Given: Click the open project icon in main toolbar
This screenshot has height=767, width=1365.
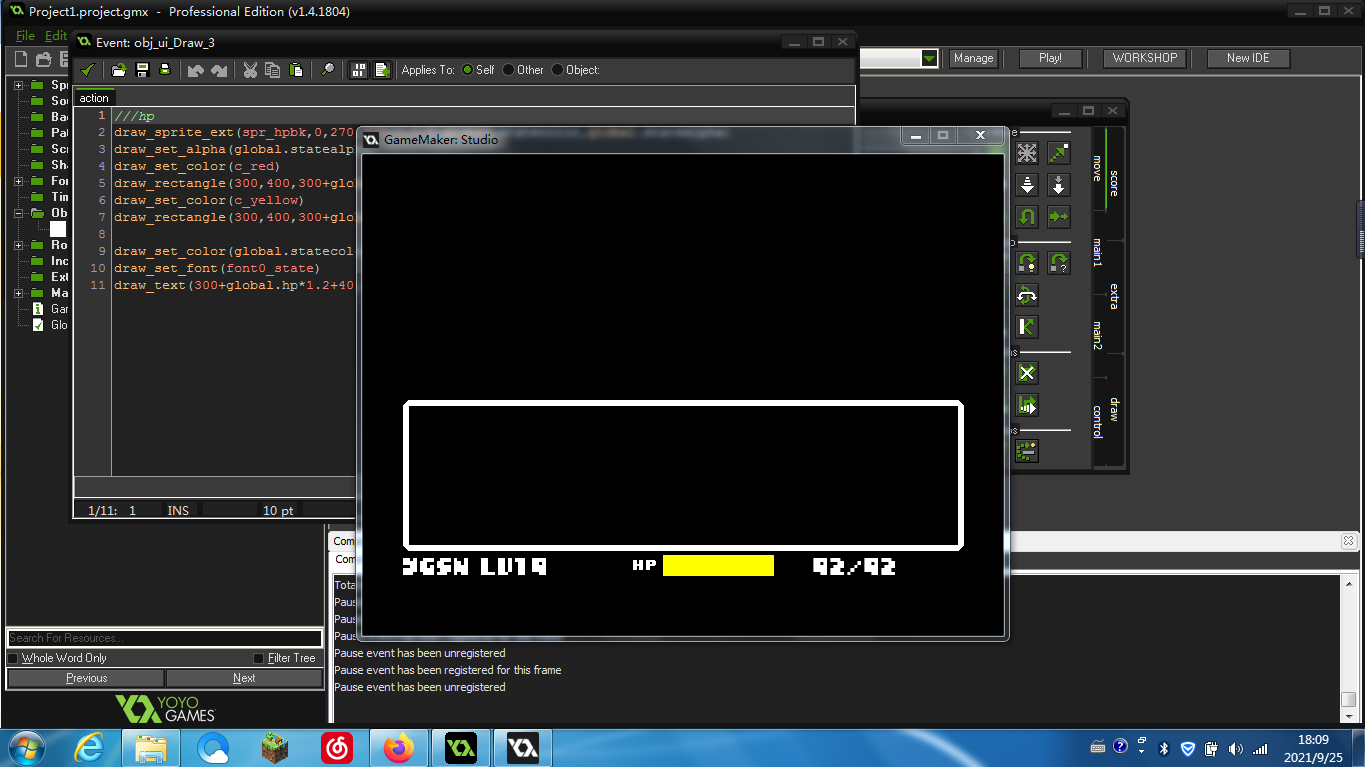Looking at the screenshot, I should coord(45,60).
